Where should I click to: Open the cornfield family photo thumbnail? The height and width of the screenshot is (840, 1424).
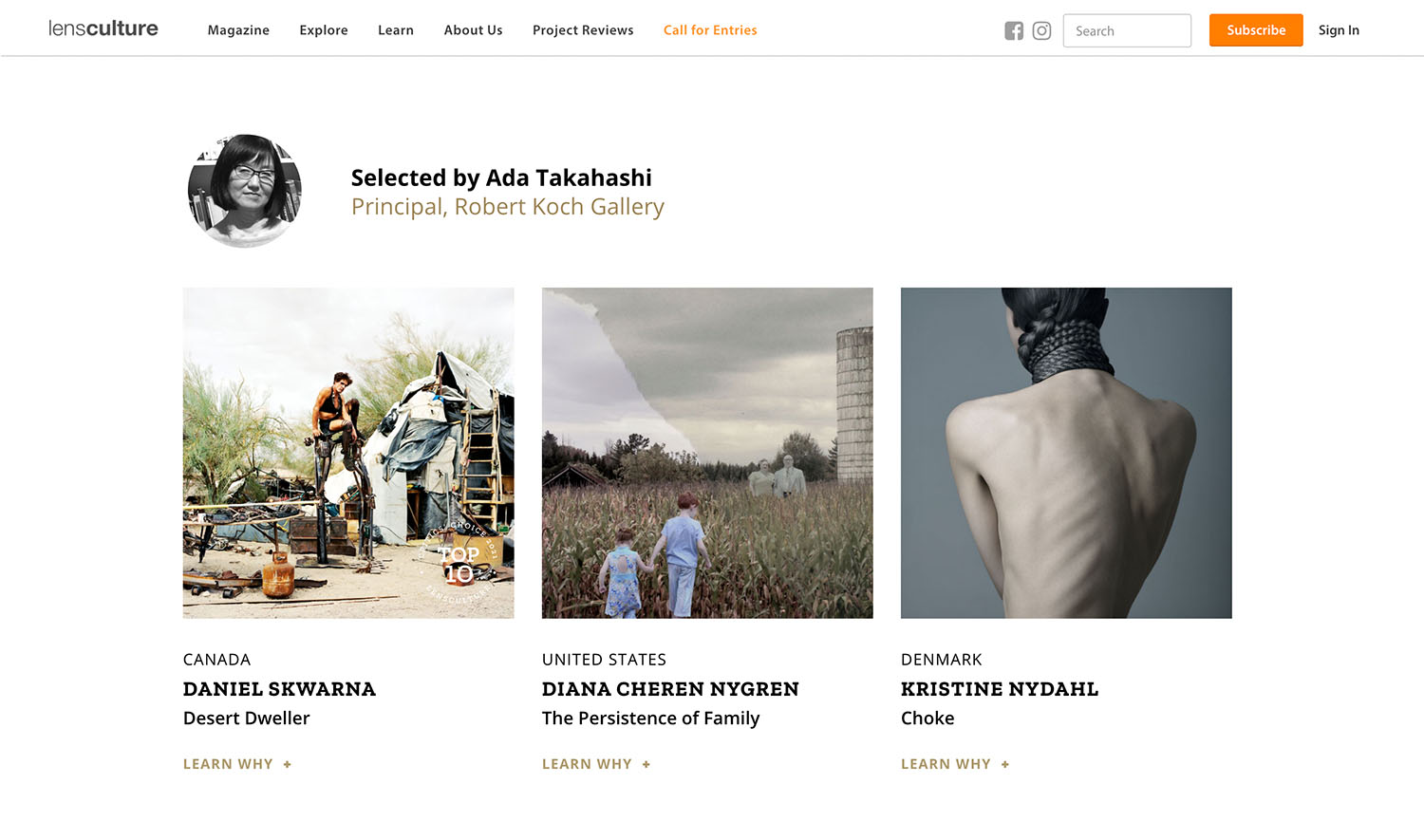click(x=707, y=453)
